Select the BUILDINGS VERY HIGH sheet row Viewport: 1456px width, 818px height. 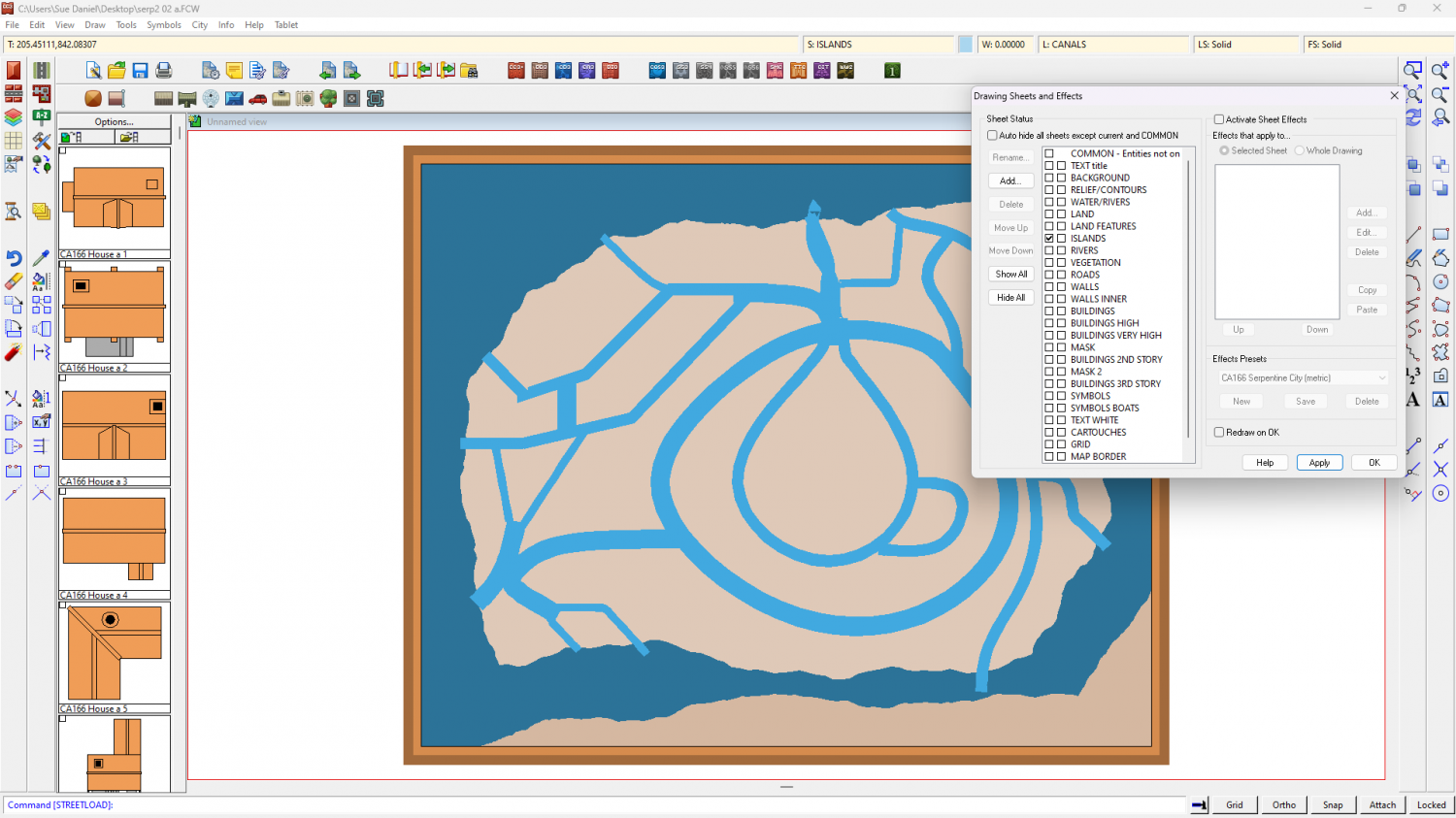1115,336
